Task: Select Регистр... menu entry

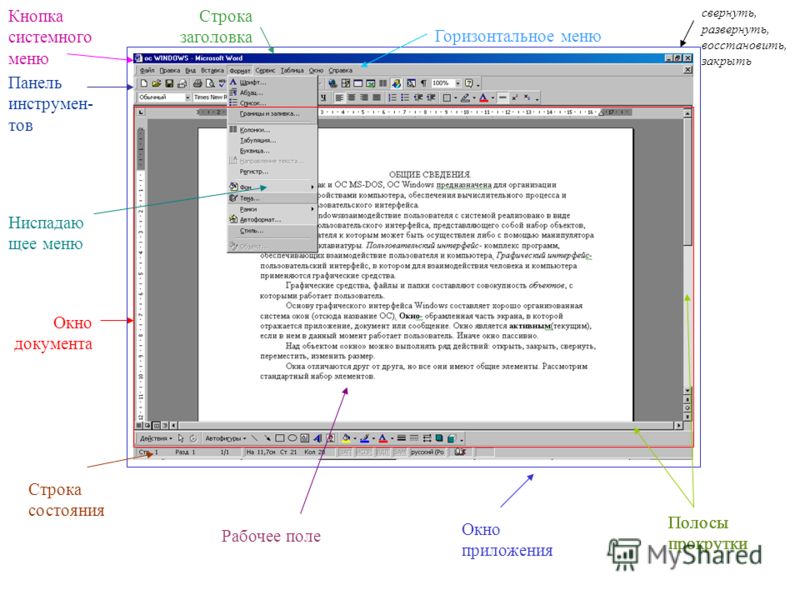Action: (272, 172)
